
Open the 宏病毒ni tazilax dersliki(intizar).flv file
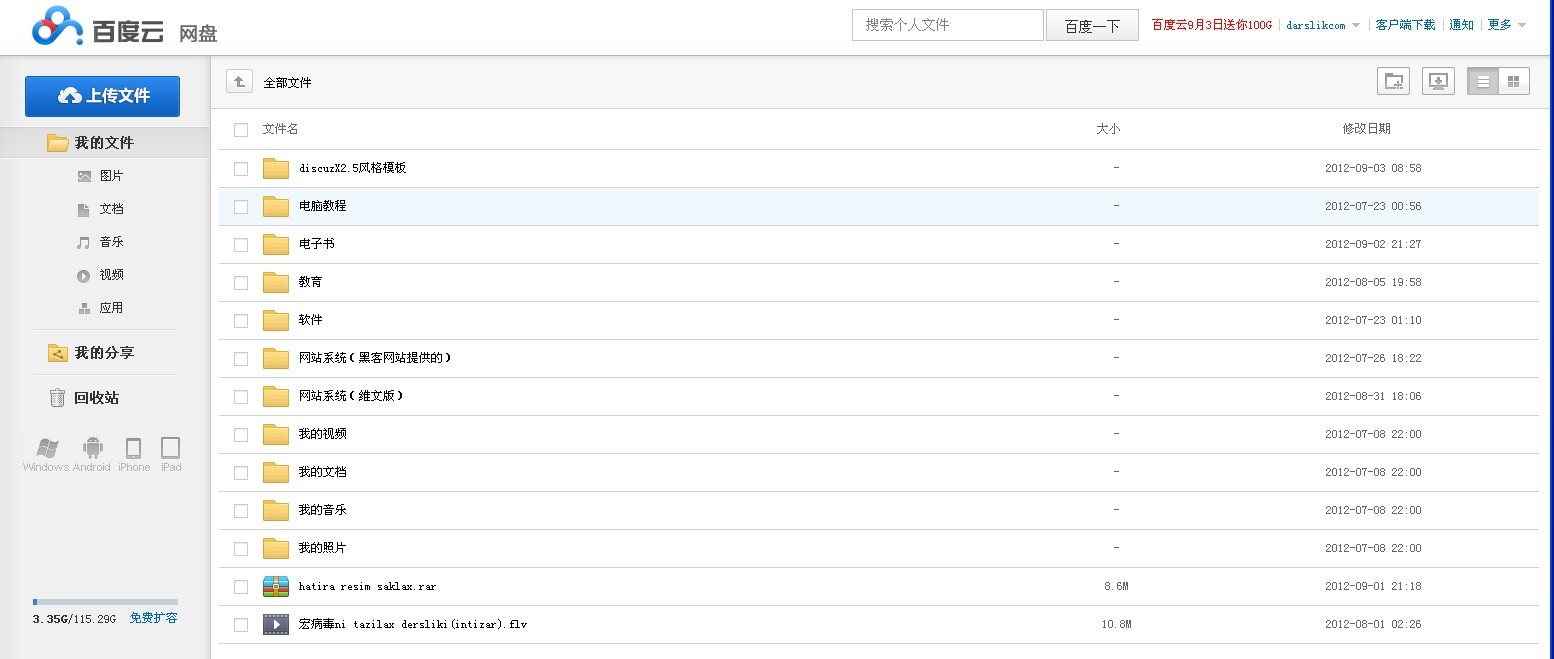pos(412,624)
